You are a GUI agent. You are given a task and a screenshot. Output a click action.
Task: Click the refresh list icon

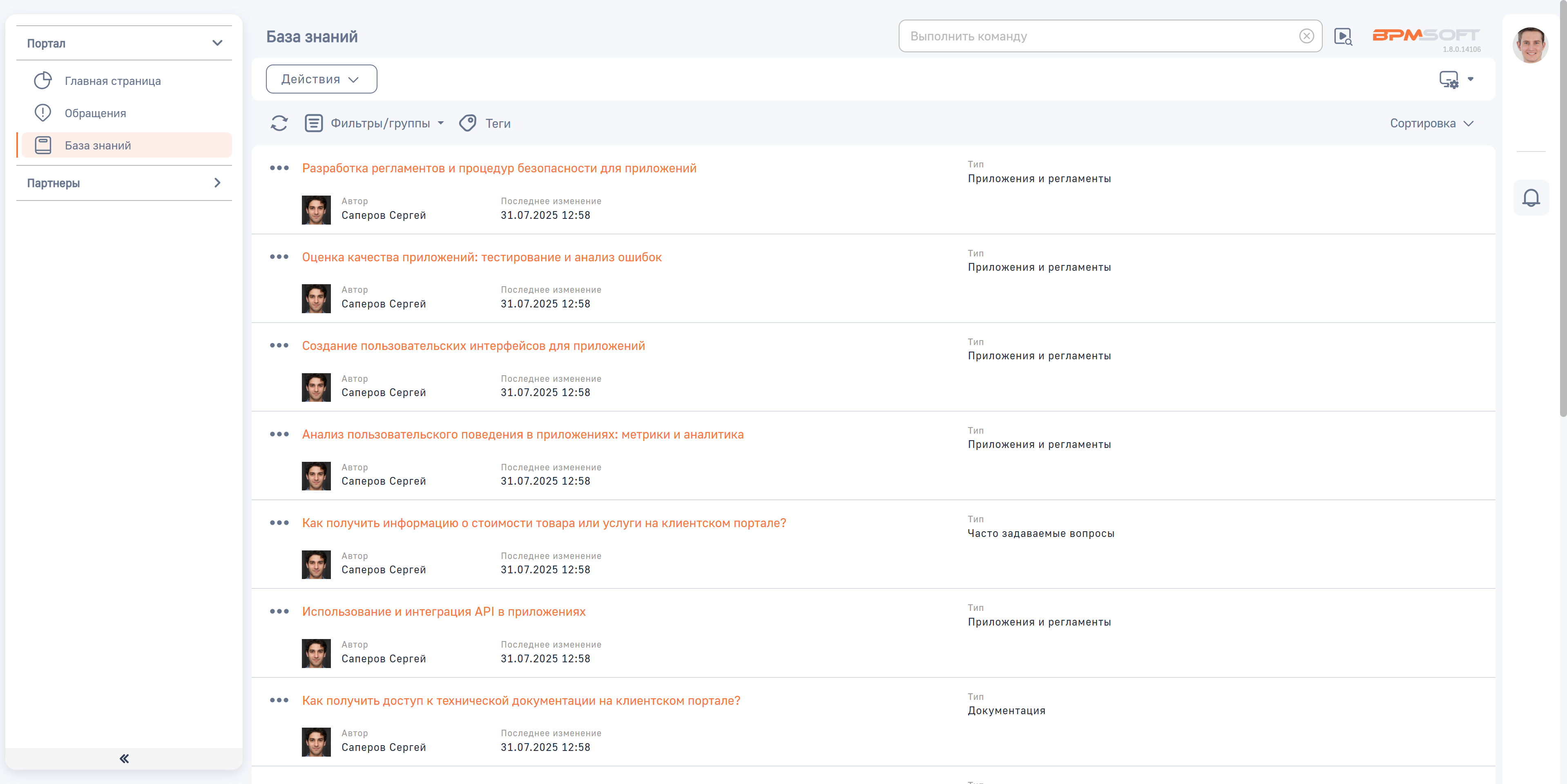(x=279, y=123)
